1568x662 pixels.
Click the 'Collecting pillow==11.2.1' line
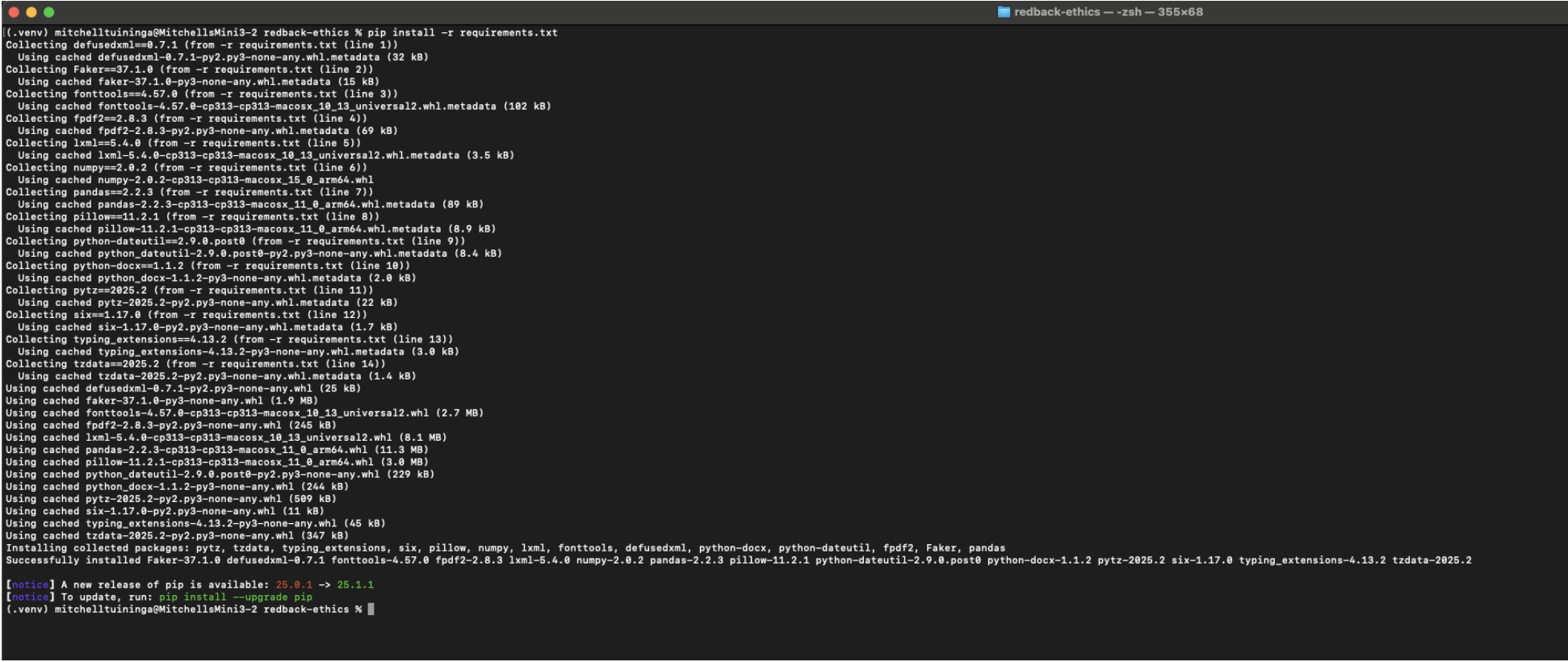click(192, 217)
